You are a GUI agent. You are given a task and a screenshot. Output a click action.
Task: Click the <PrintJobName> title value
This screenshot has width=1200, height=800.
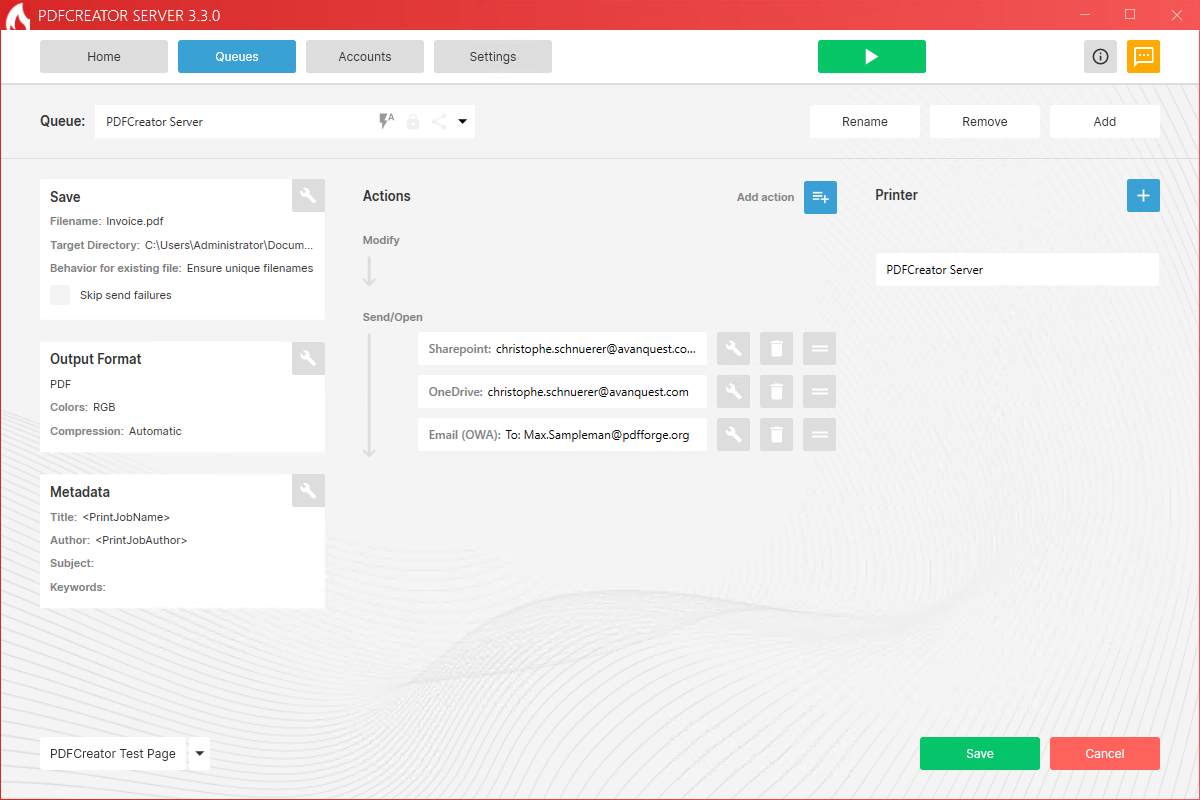coord(126,517)
